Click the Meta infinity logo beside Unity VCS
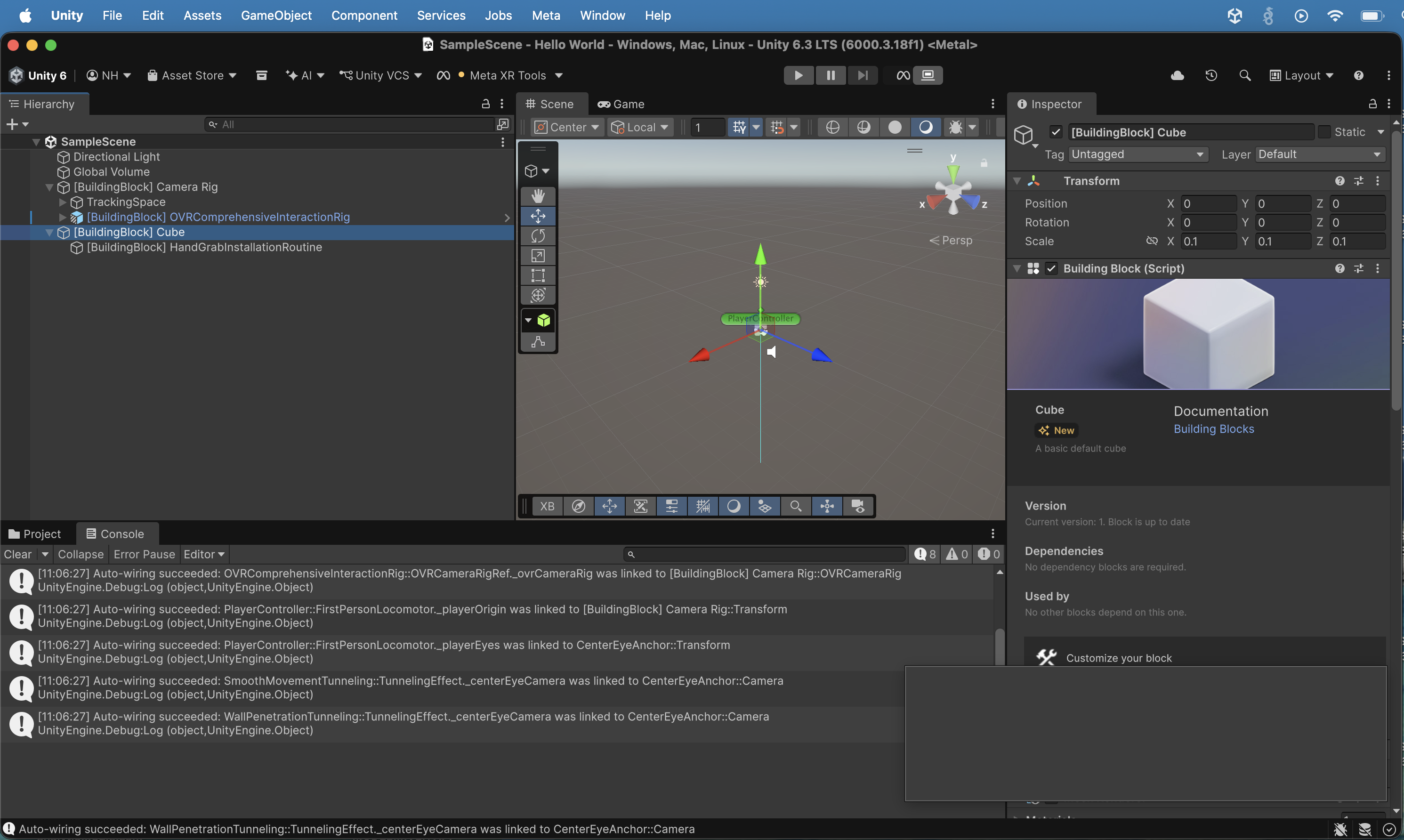The width and height of the screenshot is (1404, 840). [443, 75]
